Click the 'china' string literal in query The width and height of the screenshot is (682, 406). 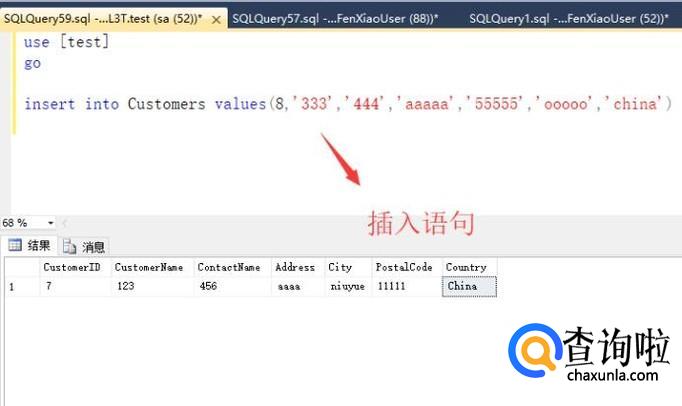point(633,104)
